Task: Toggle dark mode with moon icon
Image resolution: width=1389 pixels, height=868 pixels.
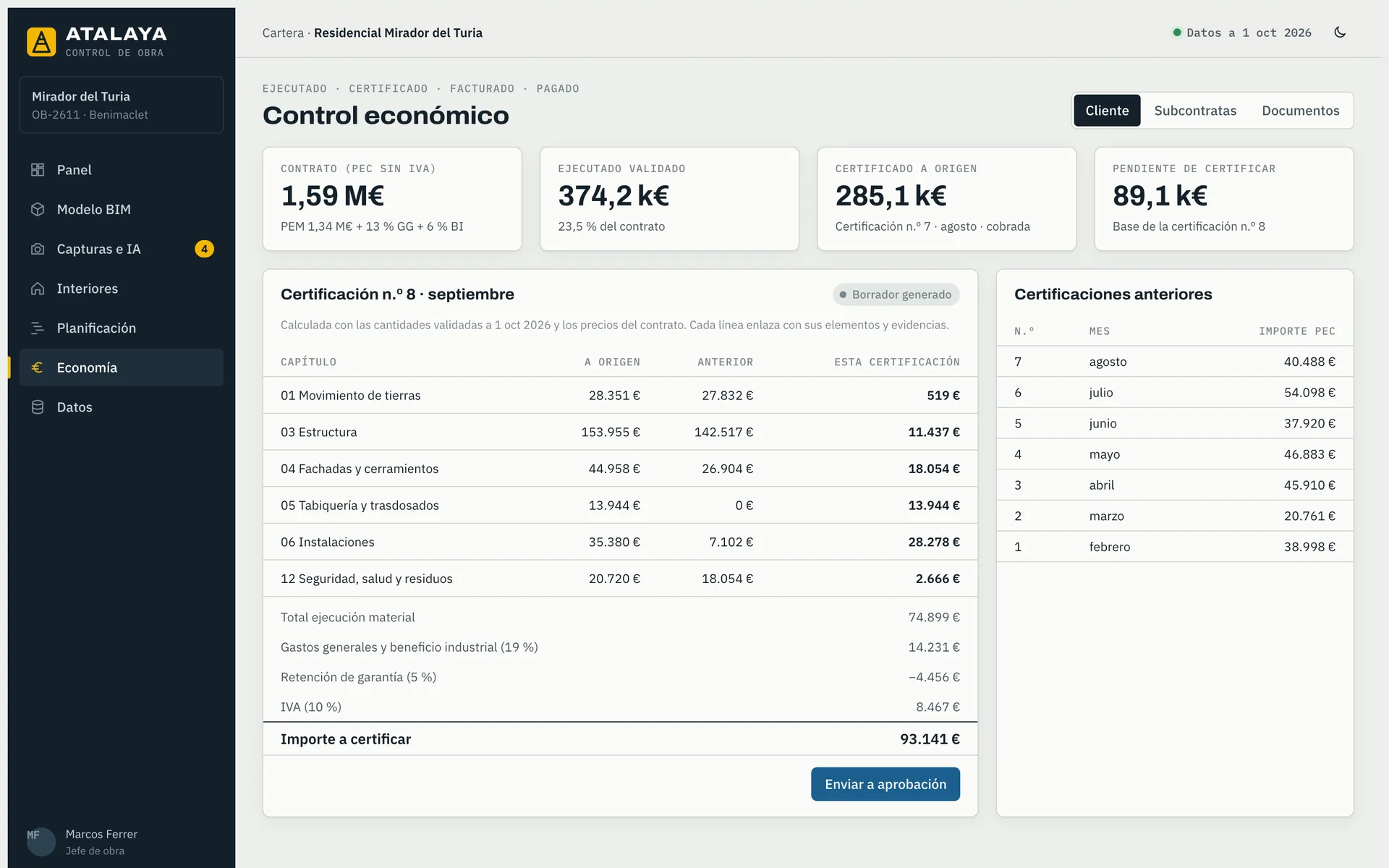Action: pyautogui.click(x=1340, y=33)
